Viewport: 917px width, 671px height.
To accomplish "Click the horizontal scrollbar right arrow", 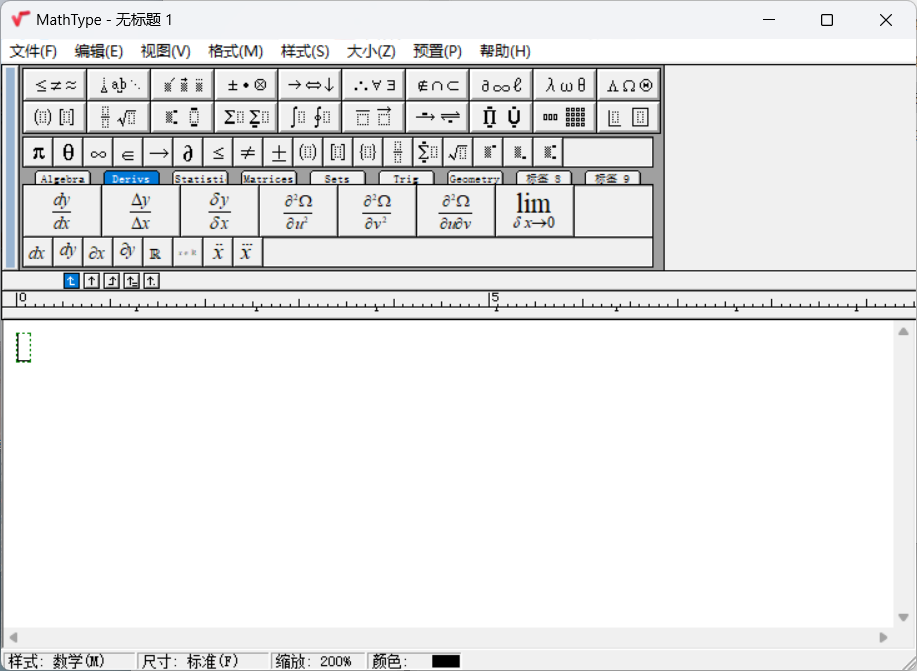I will tap(883, 637).
